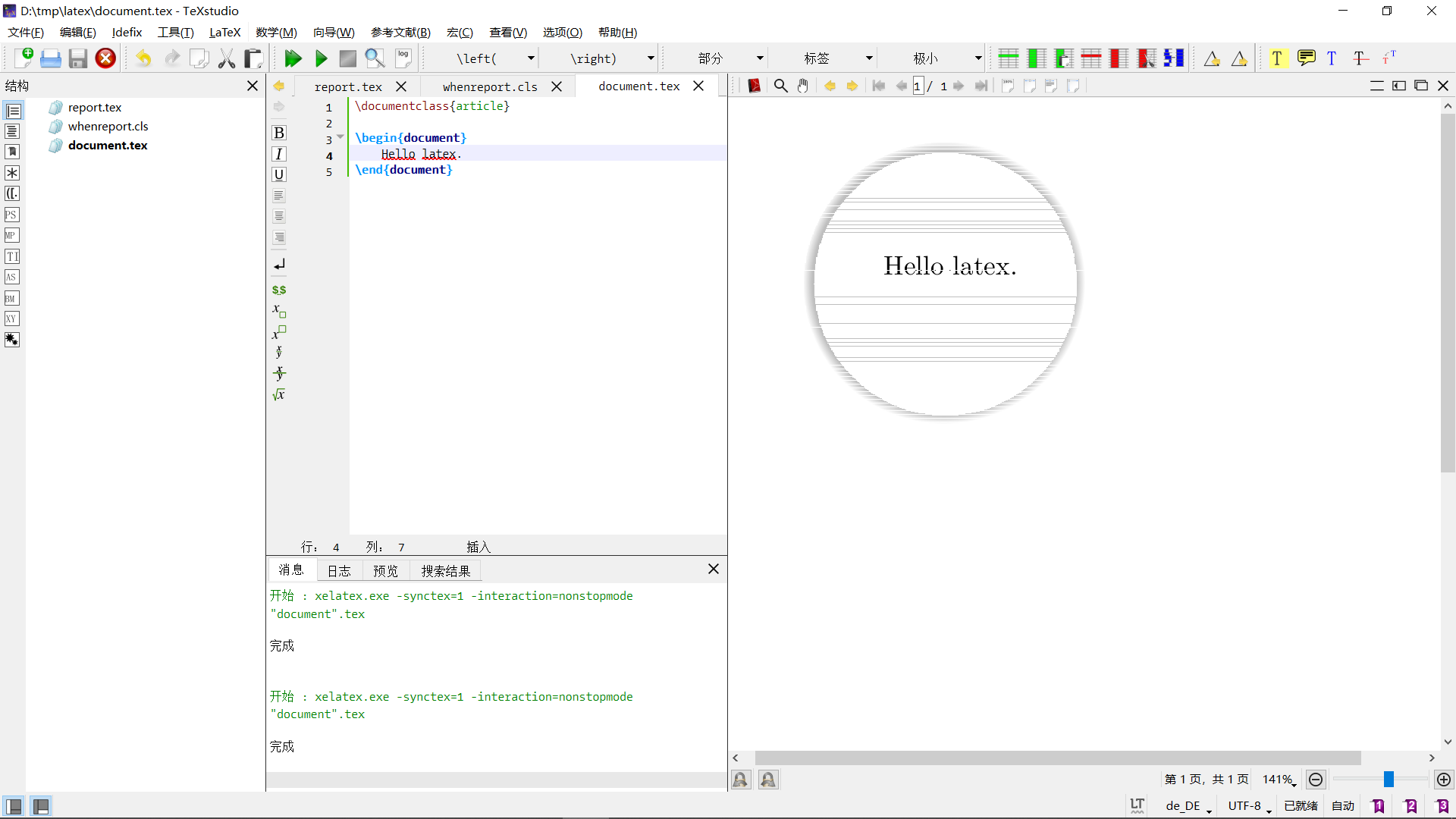Screen dimensions: 1456x819
Task: Click the PDF zoom slider handle
Action: (x=1389, y=780)
